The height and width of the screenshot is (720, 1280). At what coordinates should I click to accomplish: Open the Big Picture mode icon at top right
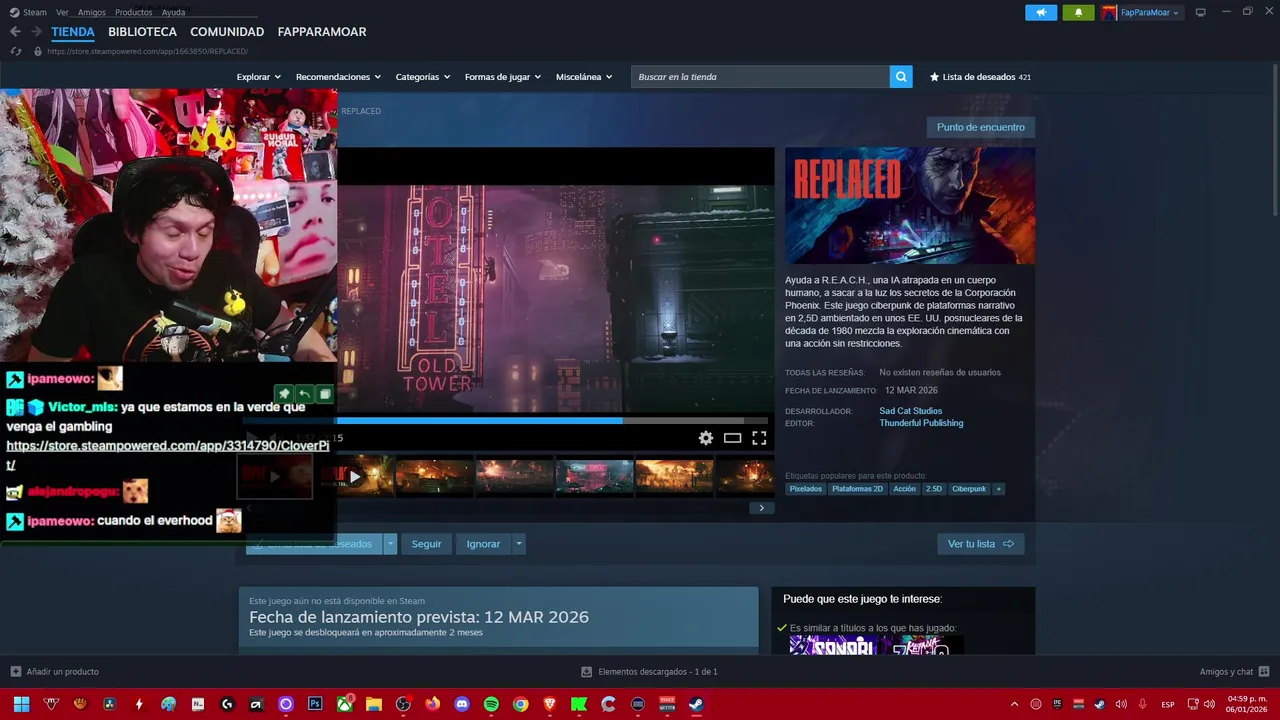(1200, 12)
